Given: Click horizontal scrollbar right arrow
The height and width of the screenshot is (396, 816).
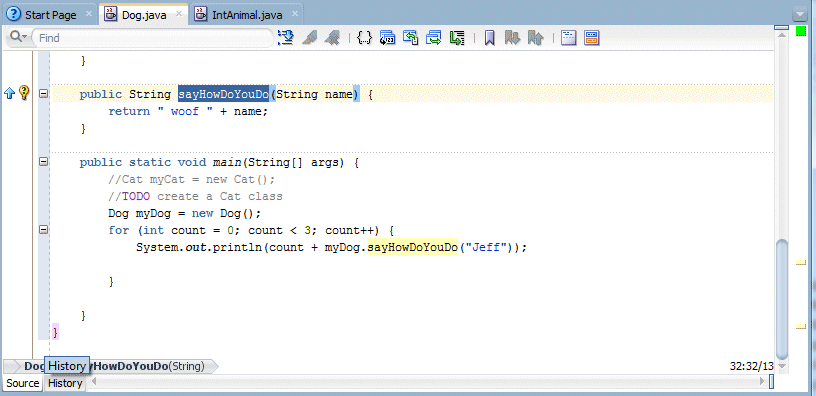Looking at the screenshot, I should pyautogui.click(x=762, y=381).
